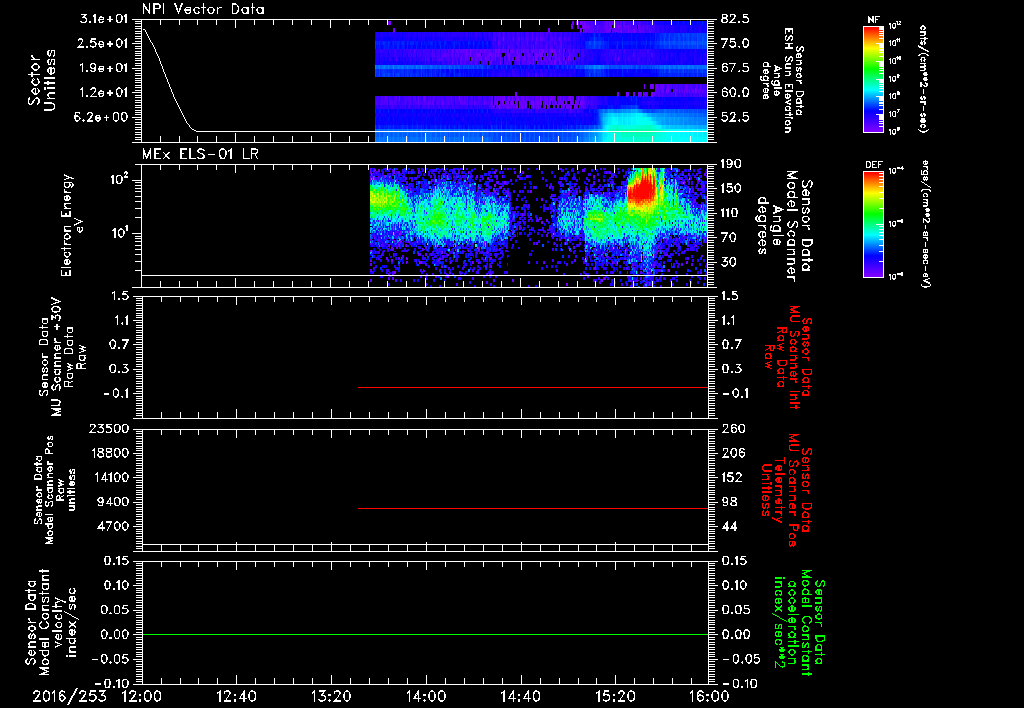1024x708 pixels.
Task: Click the 44 telemetry position tick value
Action: pos(729,526)
